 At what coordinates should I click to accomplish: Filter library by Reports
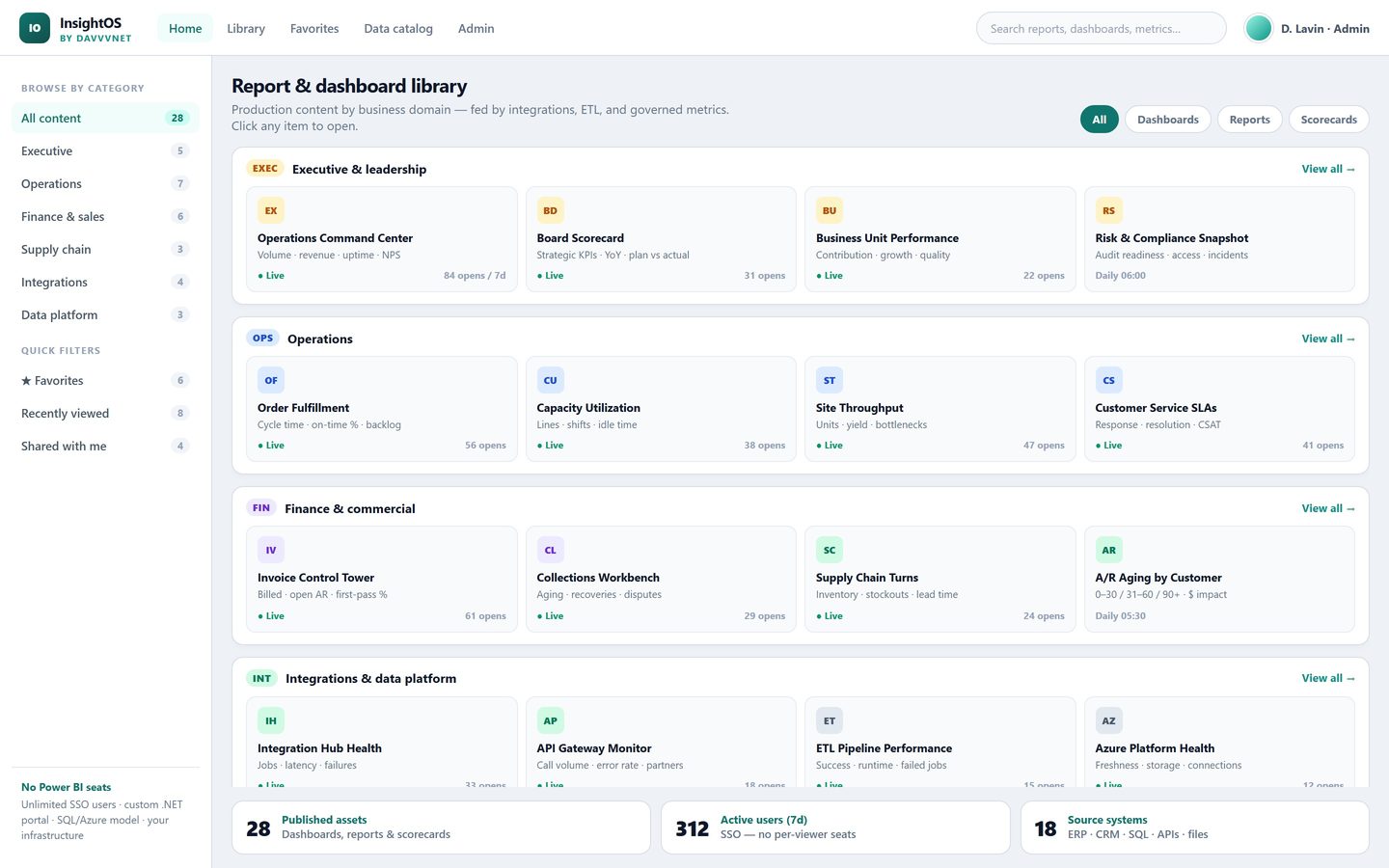(x=1249, y=120)
